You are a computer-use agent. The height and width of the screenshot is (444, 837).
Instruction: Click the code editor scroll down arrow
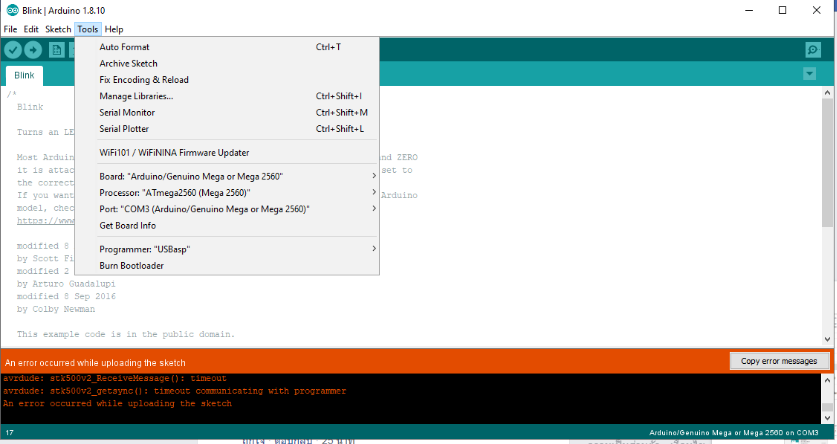coord(827,339)
